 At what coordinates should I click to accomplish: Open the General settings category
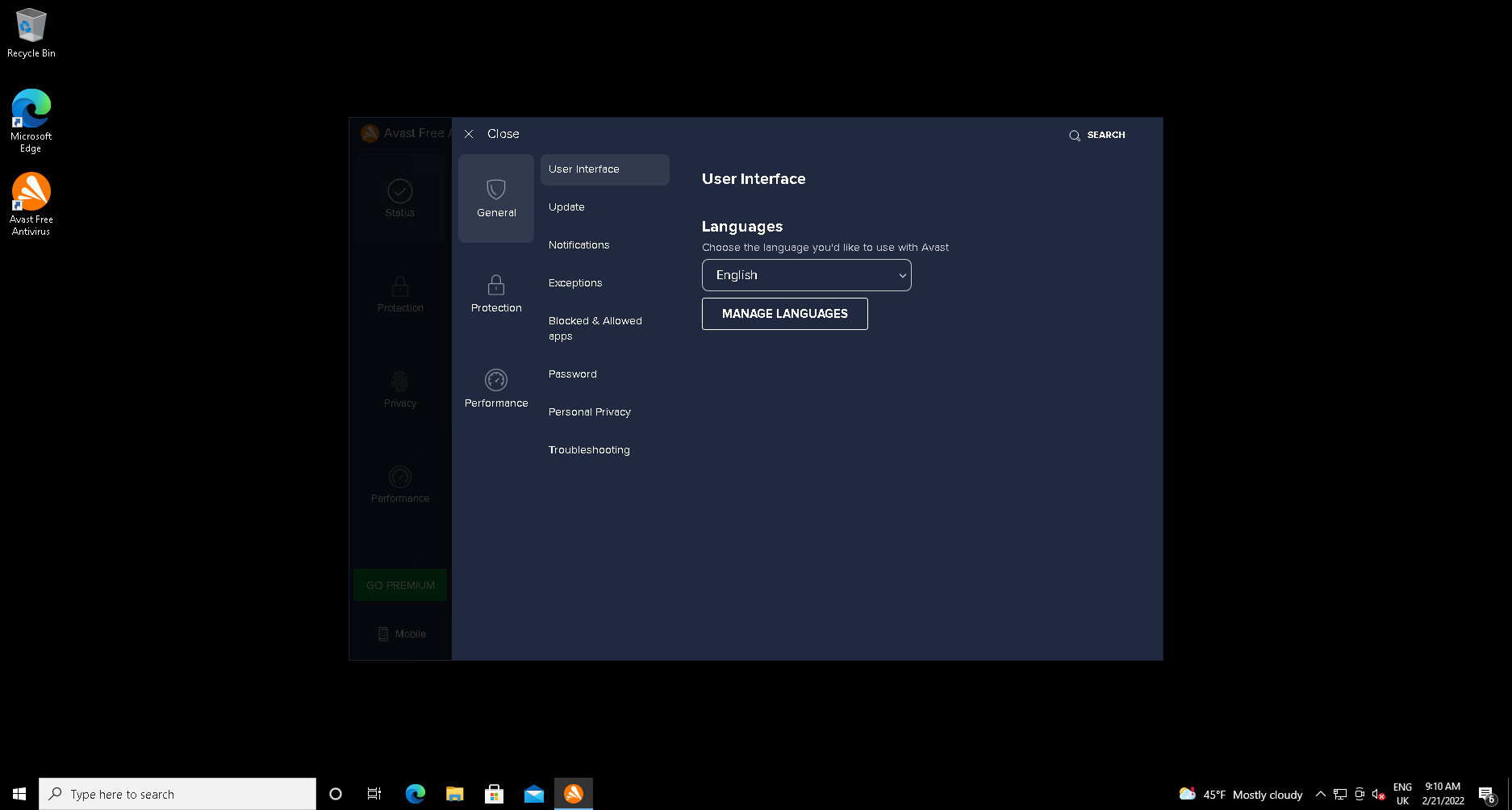(x=496, y=198)
